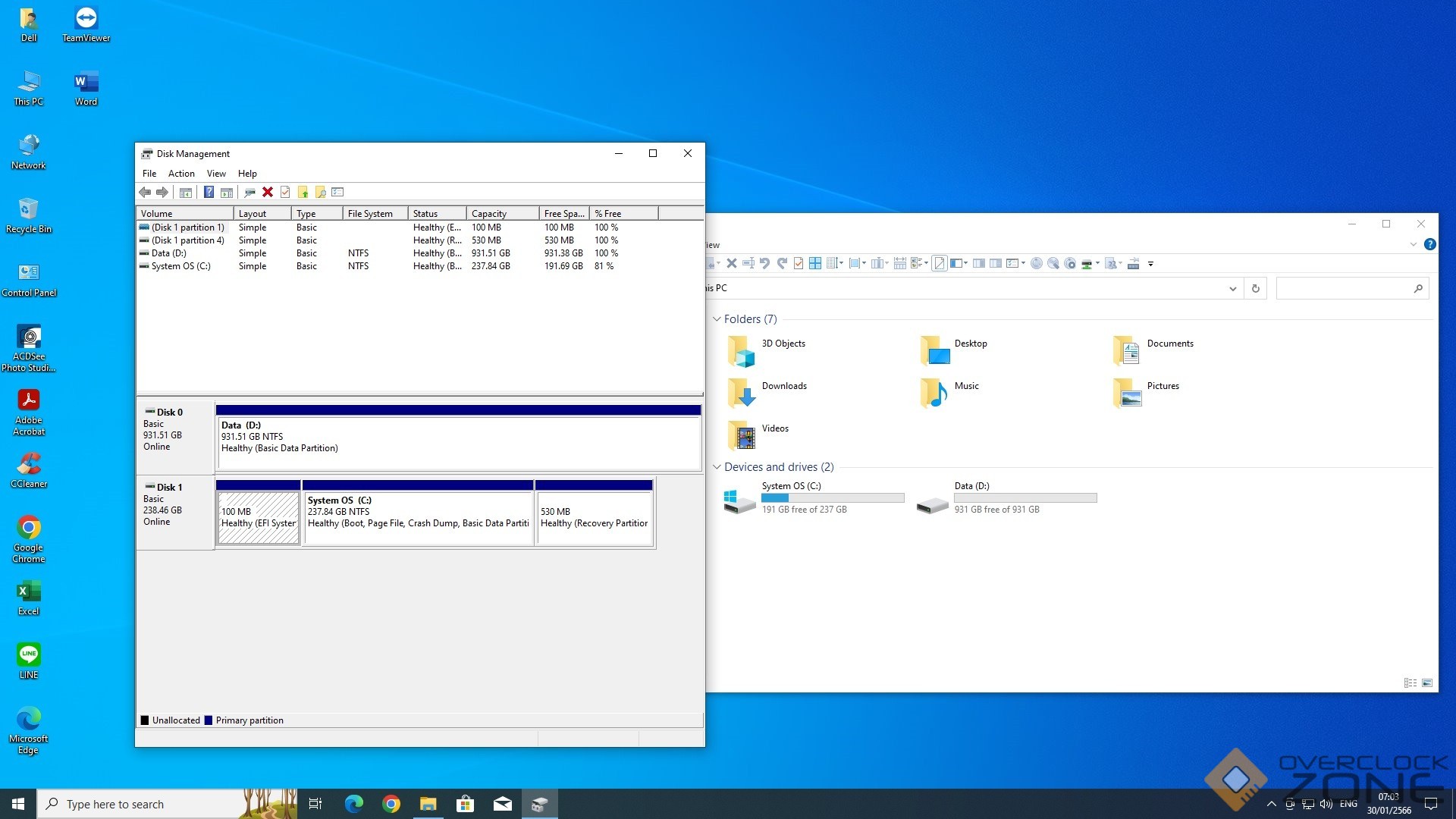Toggle the properties checkmark icon in Disk Management
The height and width of the screenshot is (819, 1456).
pyautogui.click(x=285, y=193)
